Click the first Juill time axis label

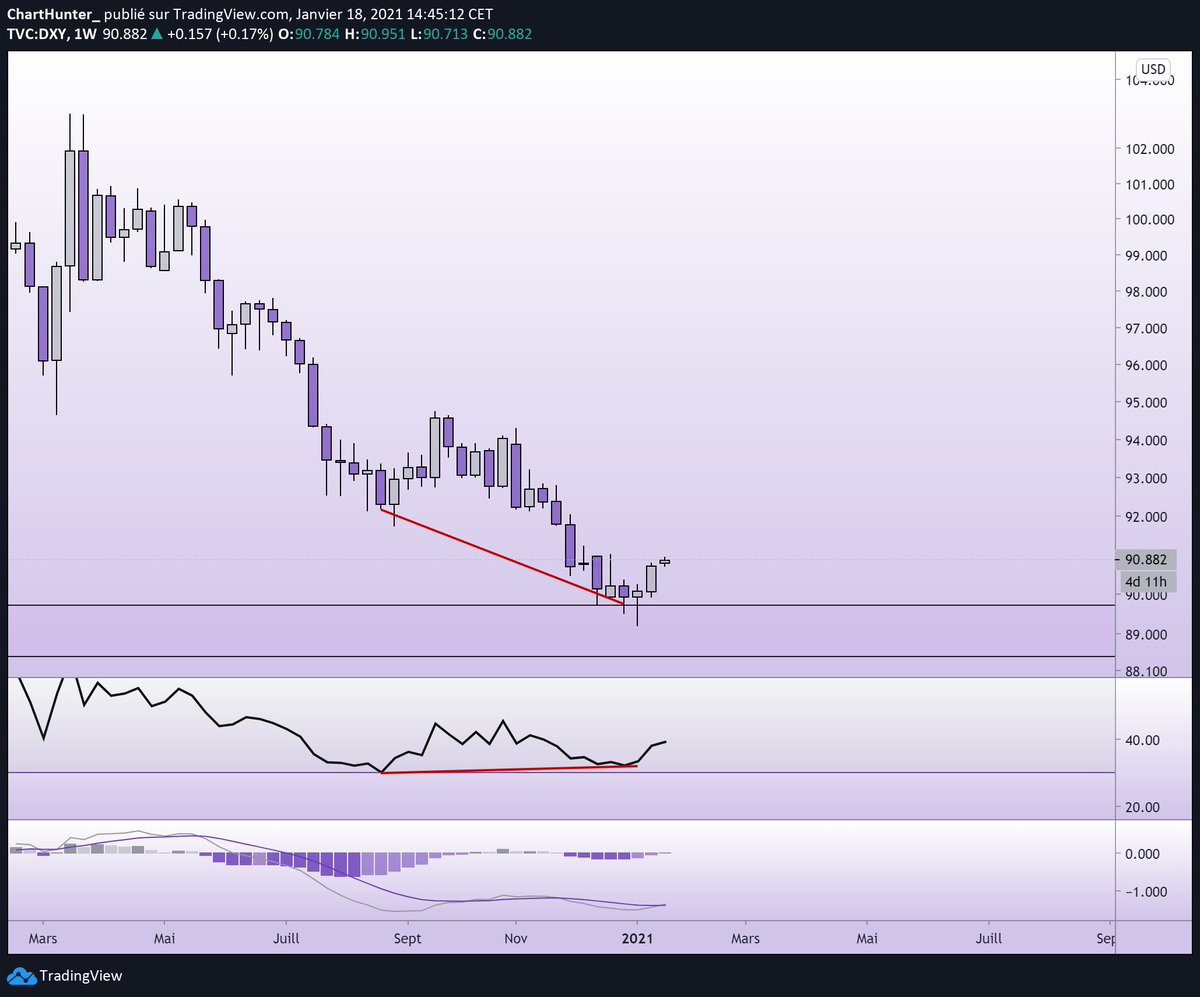coord(286,939)
